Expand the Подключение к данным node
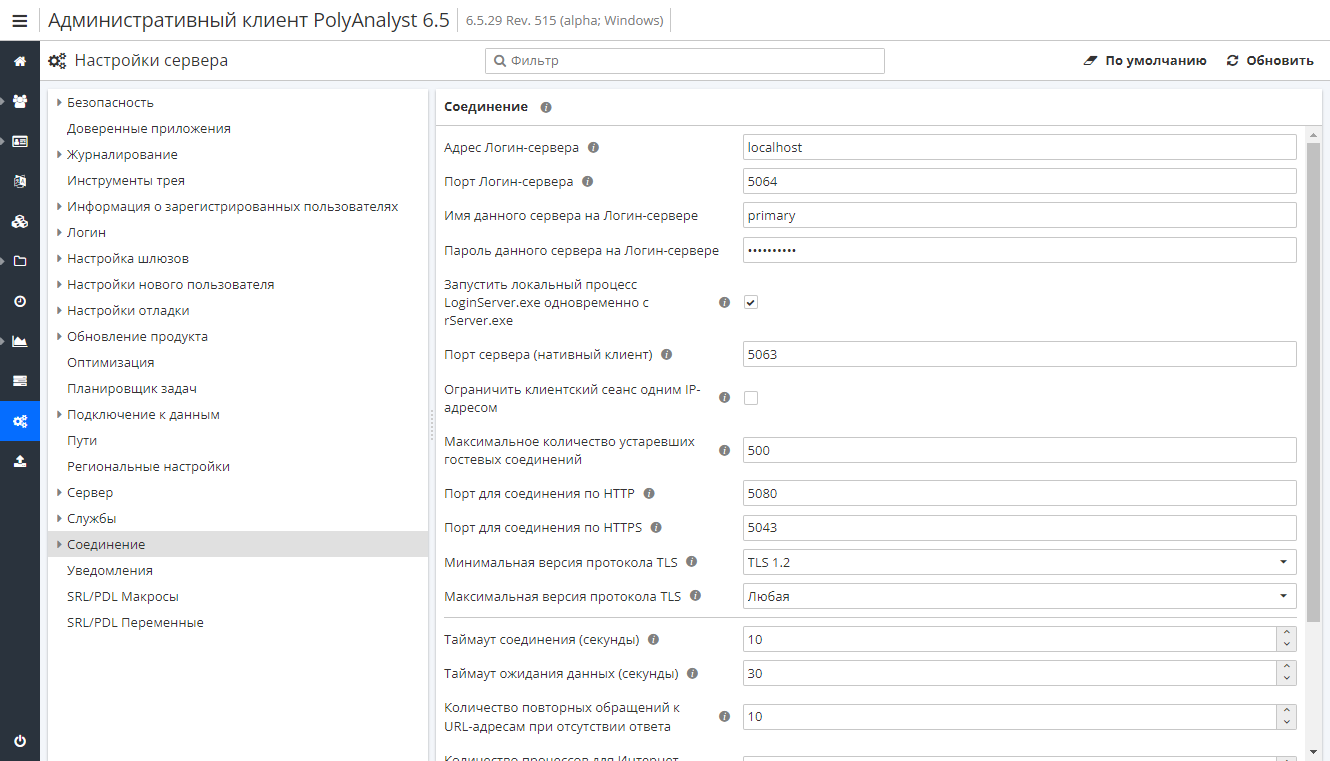1330x761 pixels. click(x=59, y=414)
